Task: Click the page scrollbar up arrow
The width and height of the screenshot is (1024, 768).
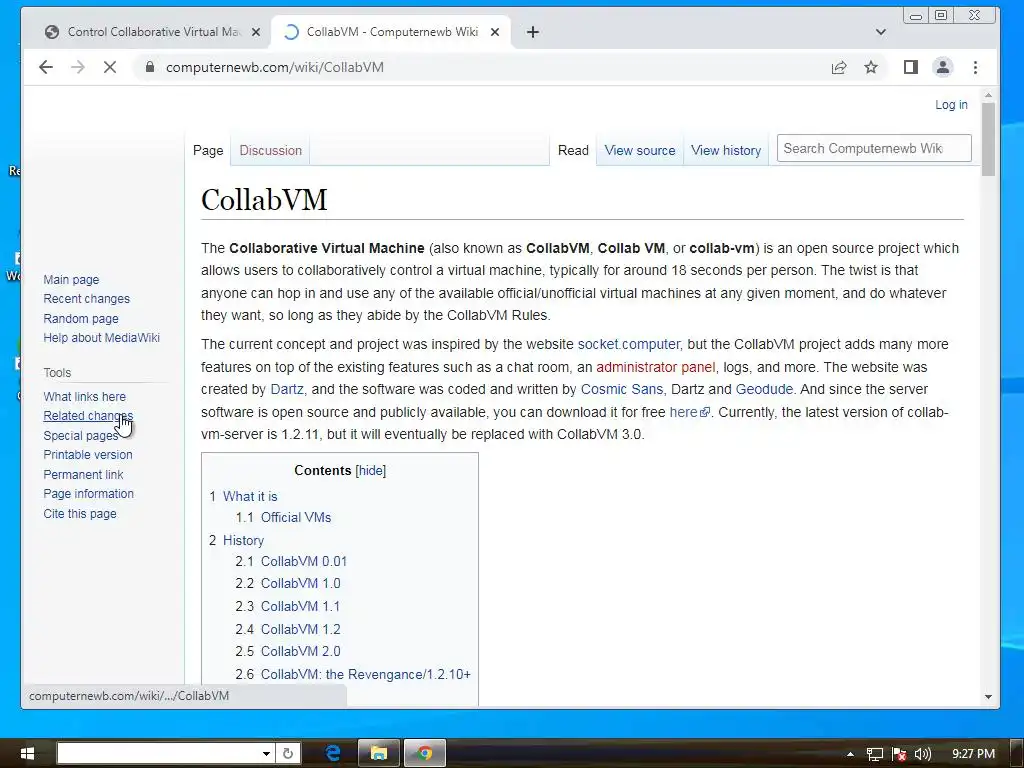Action: click(x=988, y=95)
